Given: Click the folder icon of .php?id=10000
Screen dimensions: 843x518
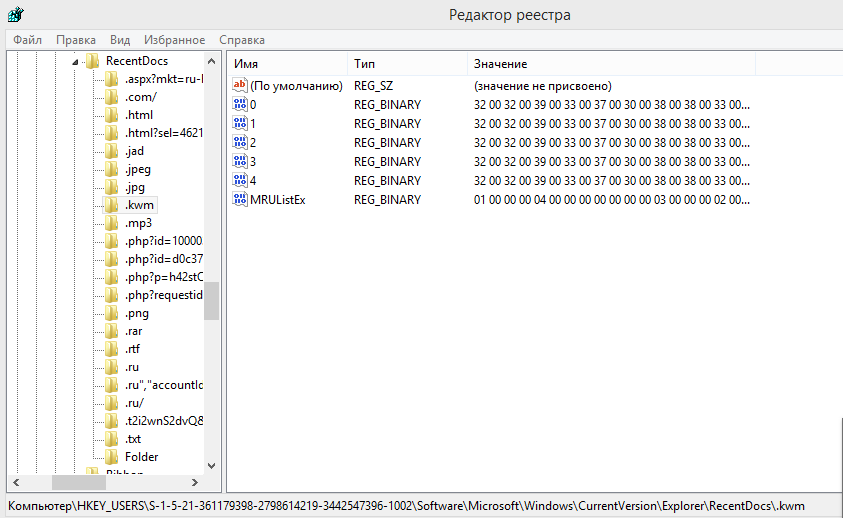Looking at the screenshot, I should point(111,241).
